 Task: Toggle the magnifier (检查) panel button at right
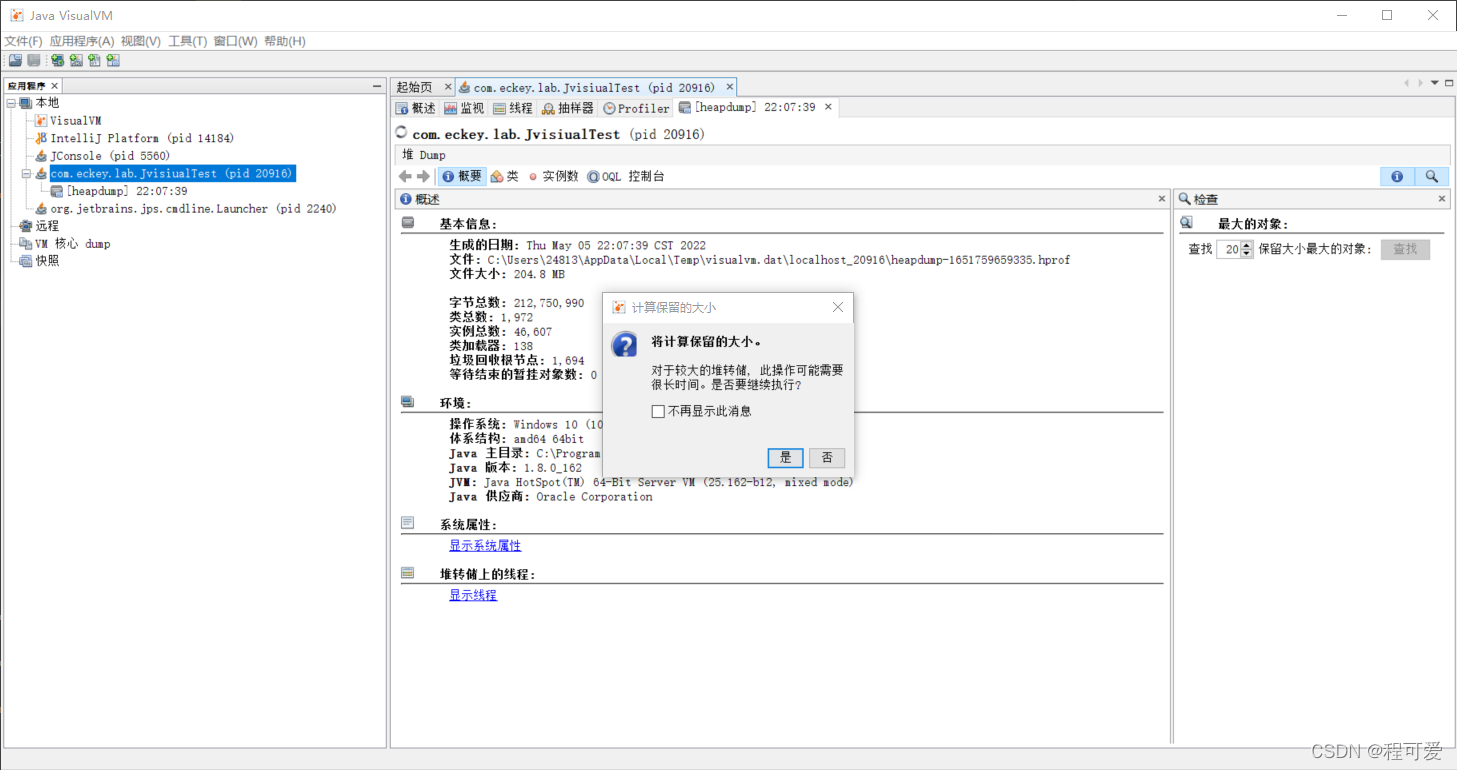point(1432,176)
